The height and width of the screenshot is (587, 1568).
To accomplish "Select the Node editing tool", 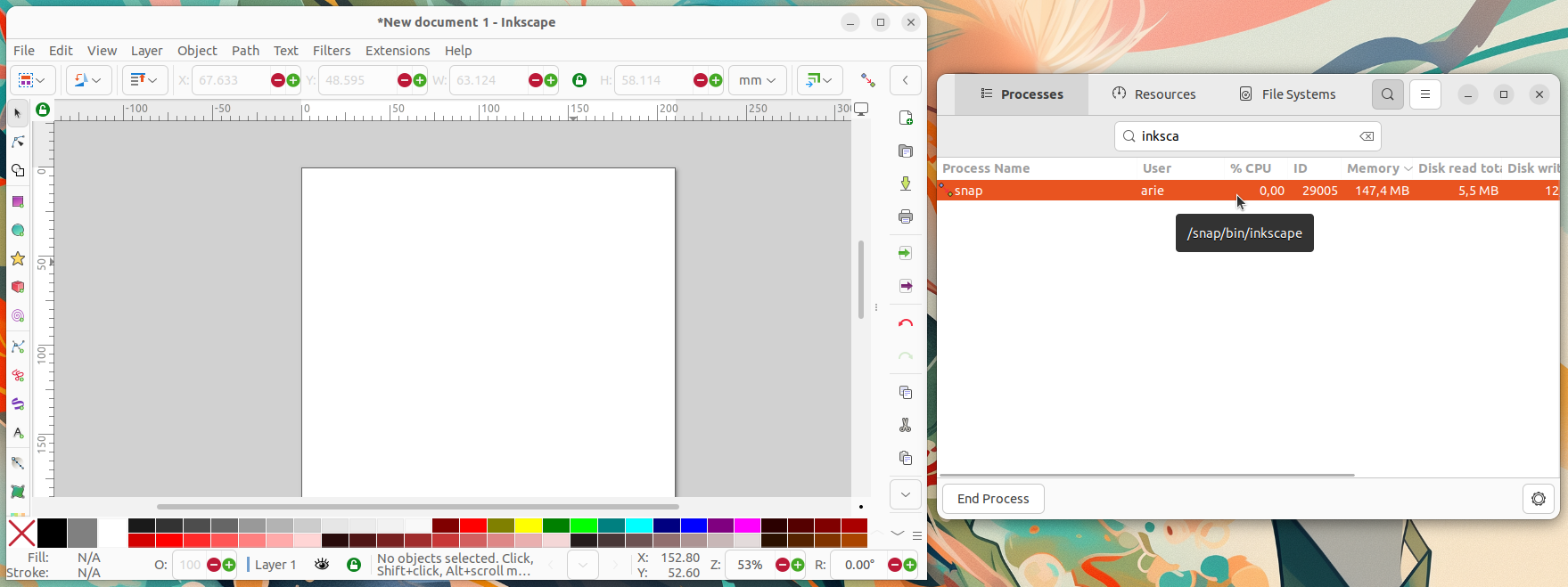I will (18, 142).
